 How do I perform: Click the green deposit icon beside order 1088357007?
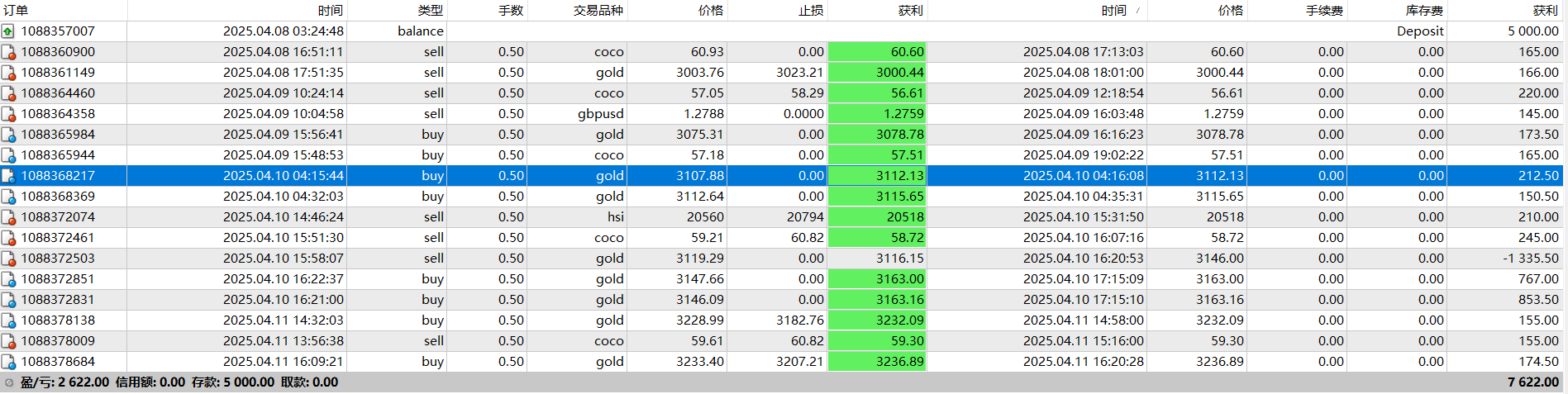point(8,31)
